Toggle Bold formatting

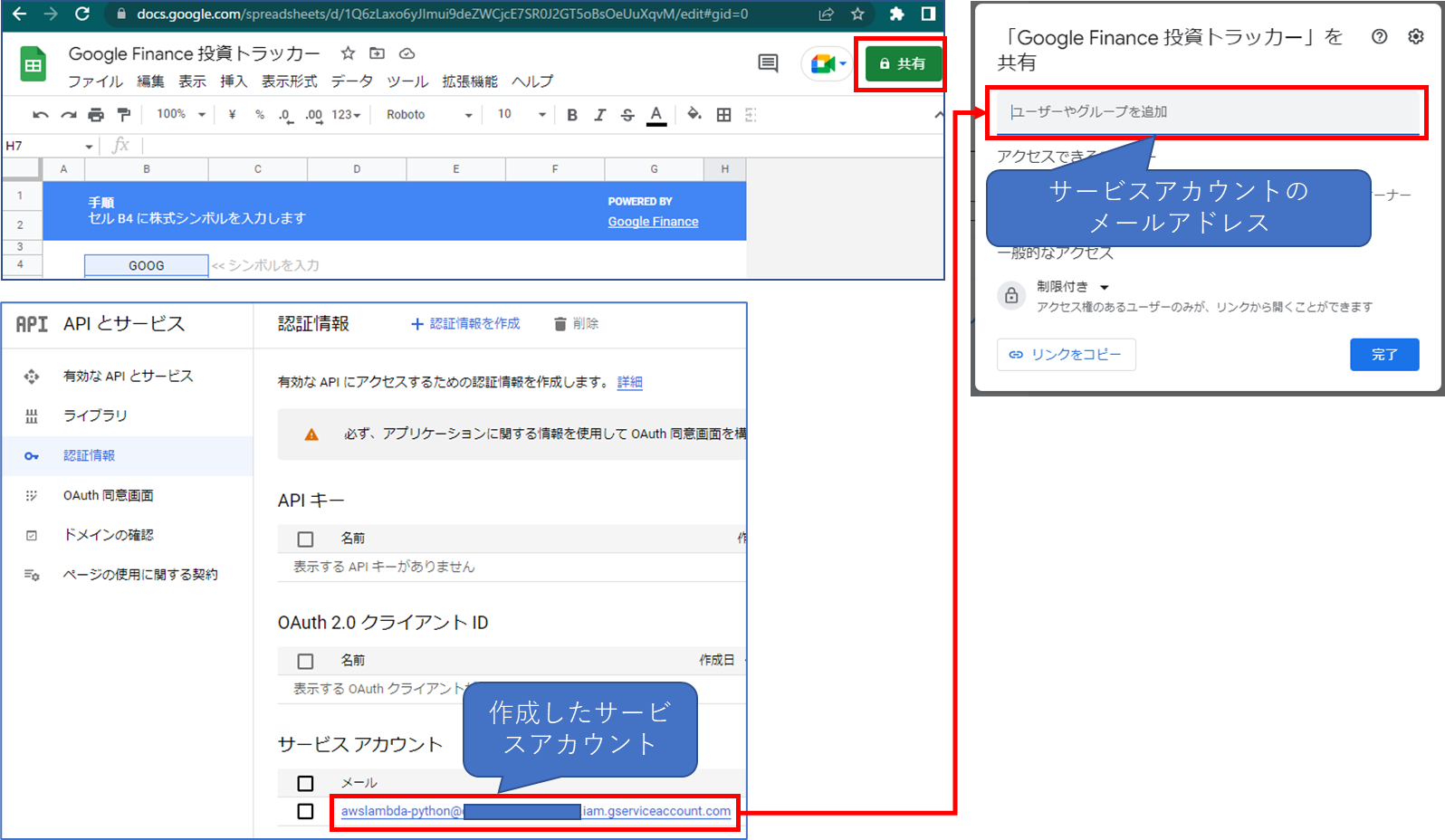(x=572, y=115)
